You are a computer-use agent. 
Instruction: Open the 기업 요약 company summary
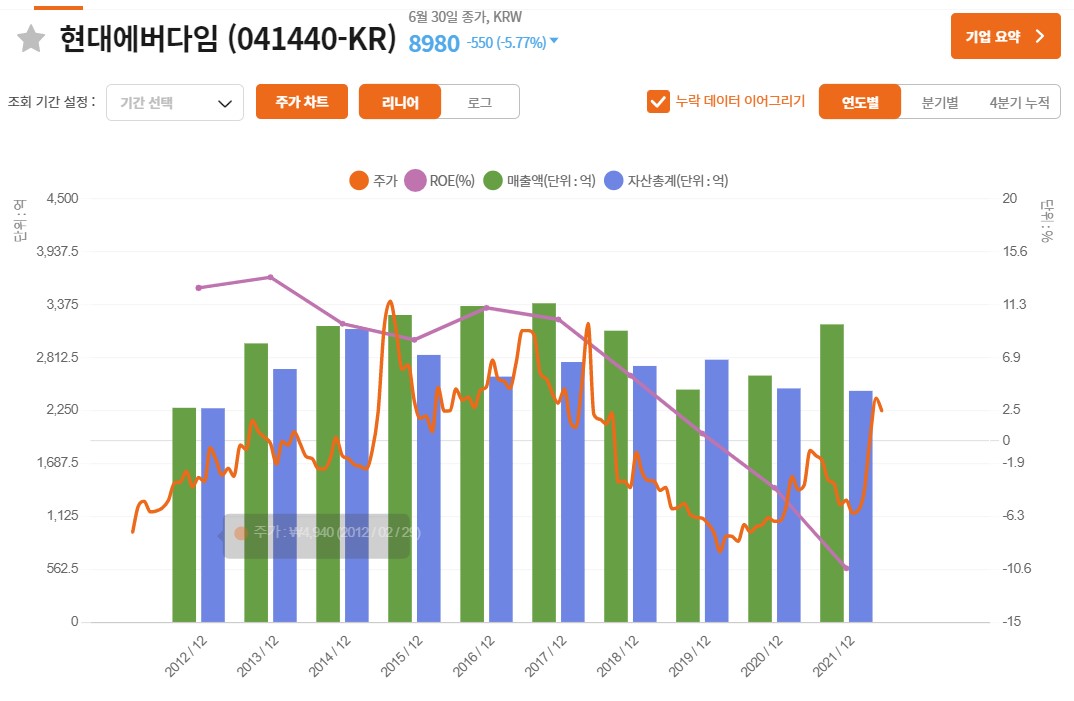[1005, 36]
